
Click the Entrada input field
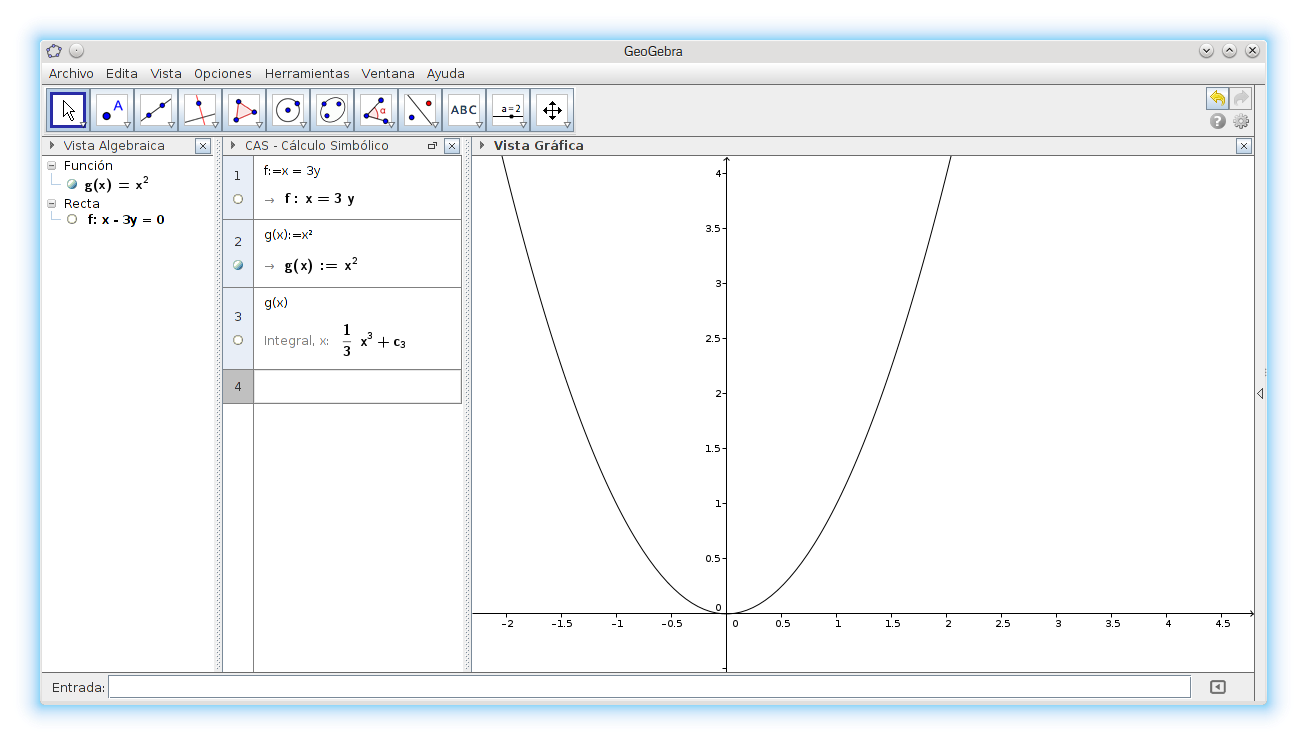[649, 687]
